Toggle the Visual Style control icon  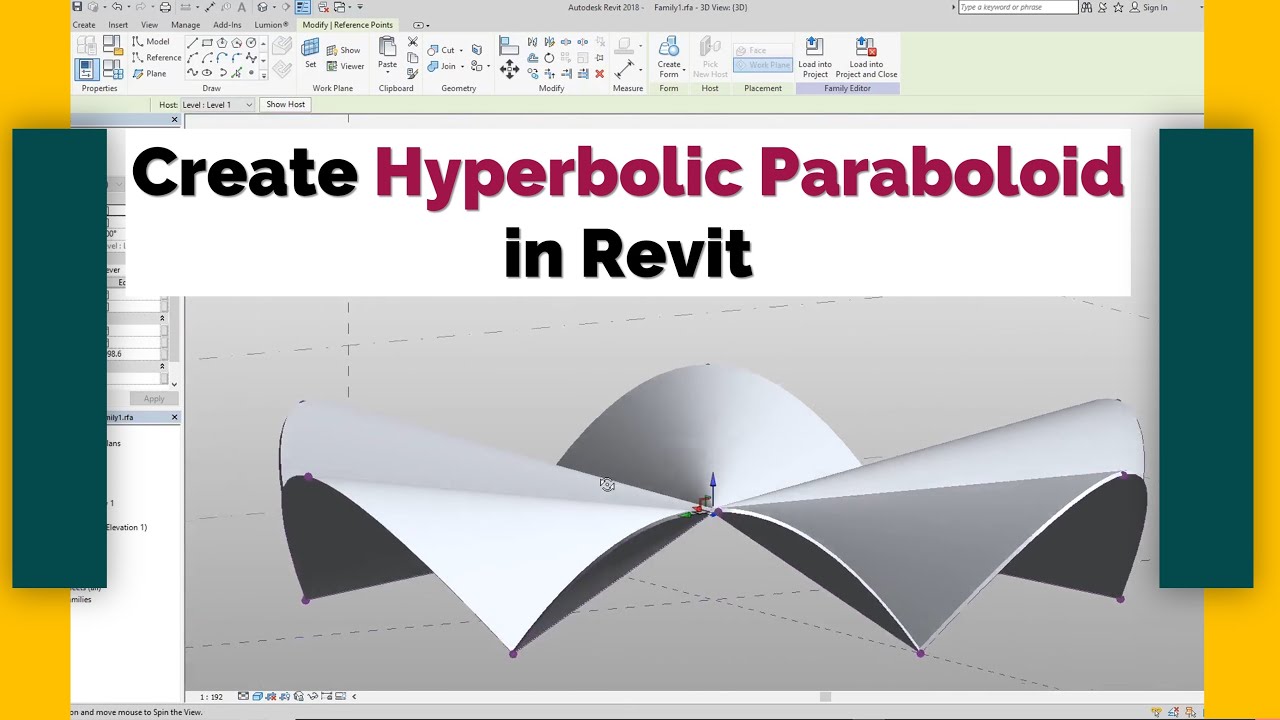click(258, 696)
